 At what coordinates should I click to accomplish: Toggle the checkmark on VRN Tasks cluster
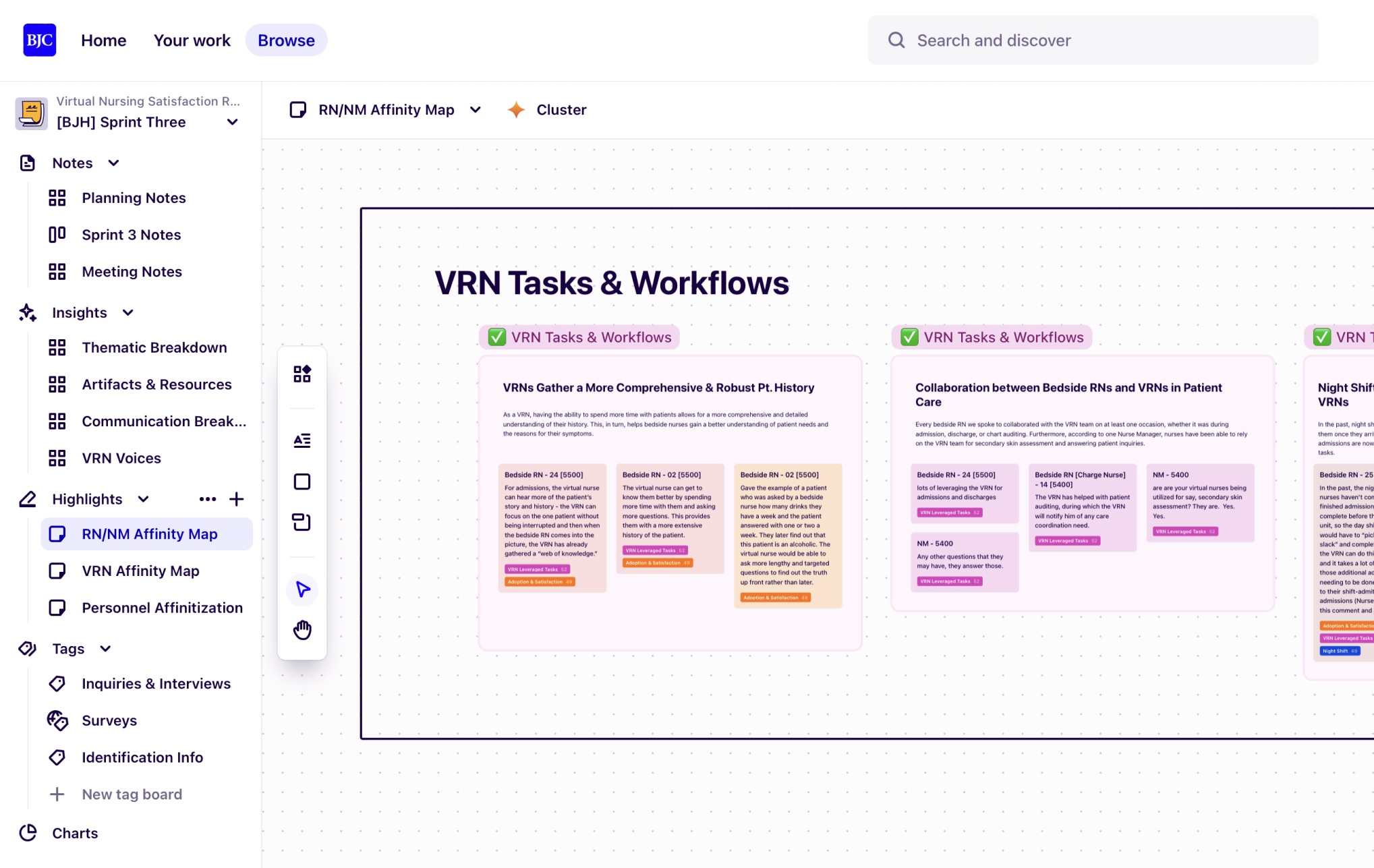tap(496, 335)
